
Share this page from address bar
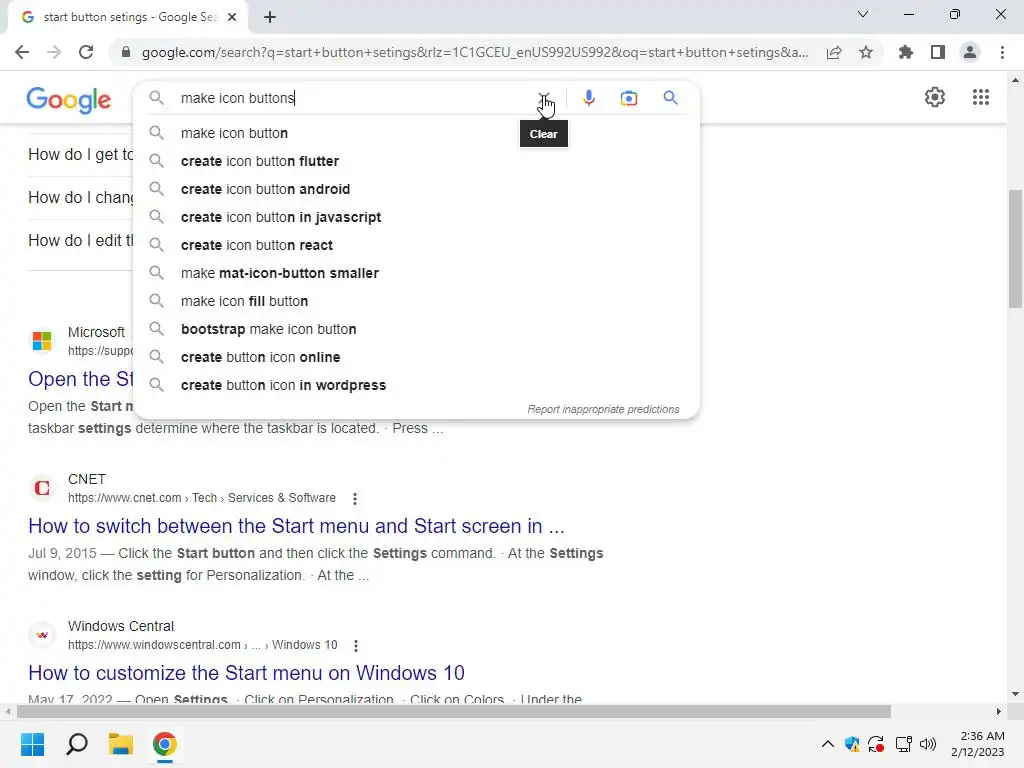click(833, 52)
